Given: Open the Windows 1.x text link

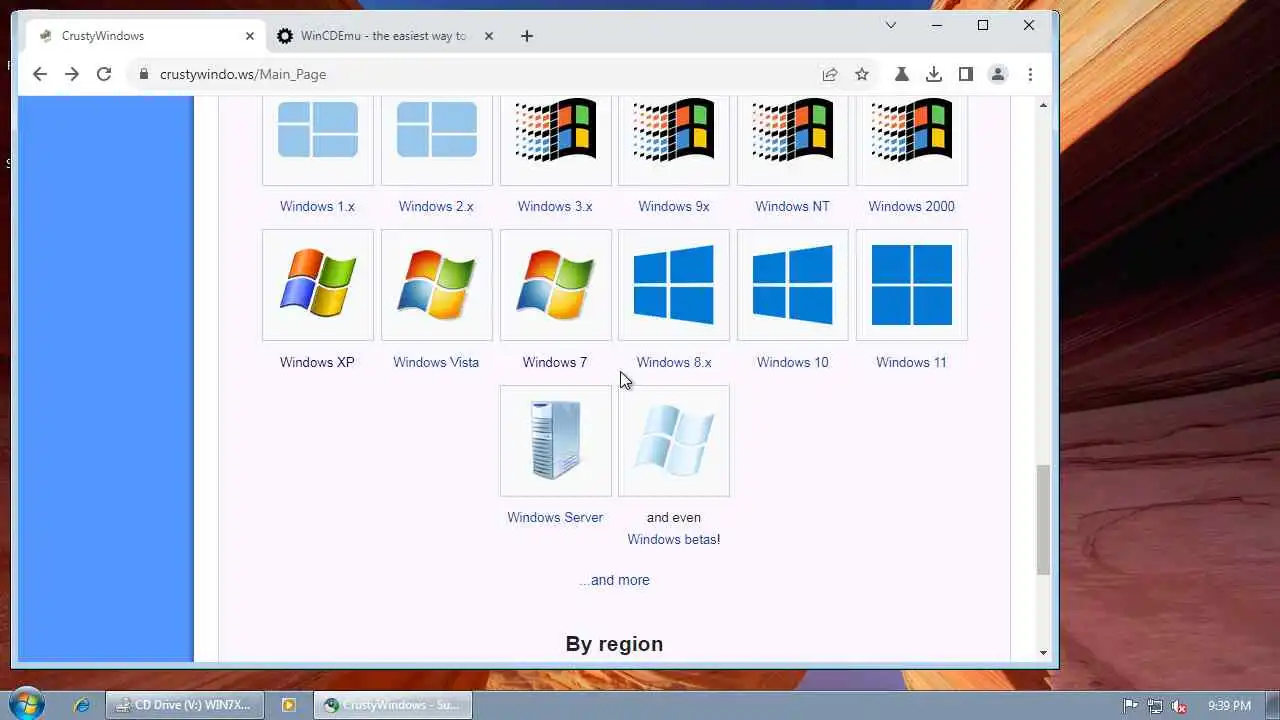Looking at the screenshot, I should 317,206.
